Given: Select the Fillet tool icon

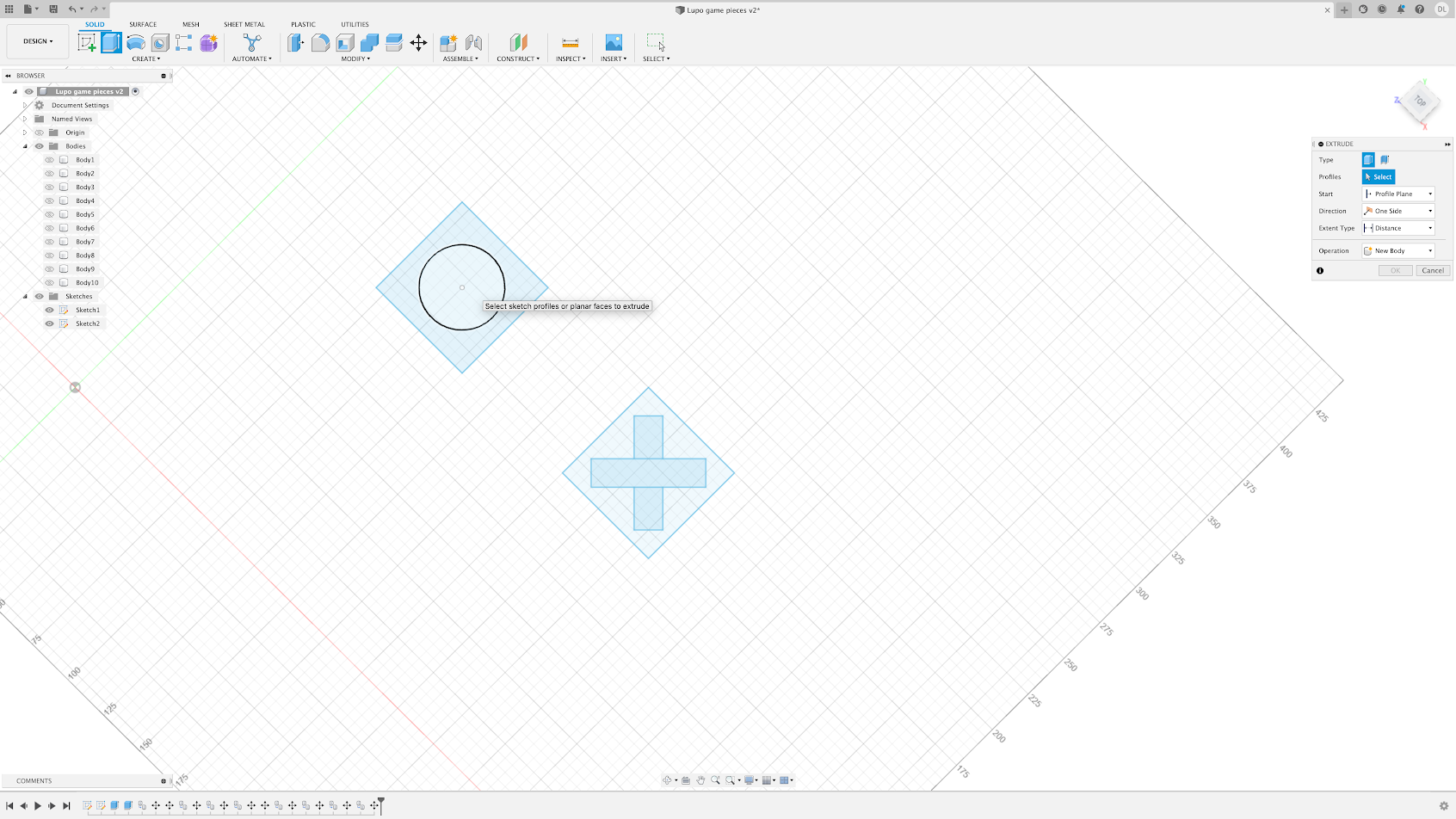Looking at the screenshot, I should [320, 42].
